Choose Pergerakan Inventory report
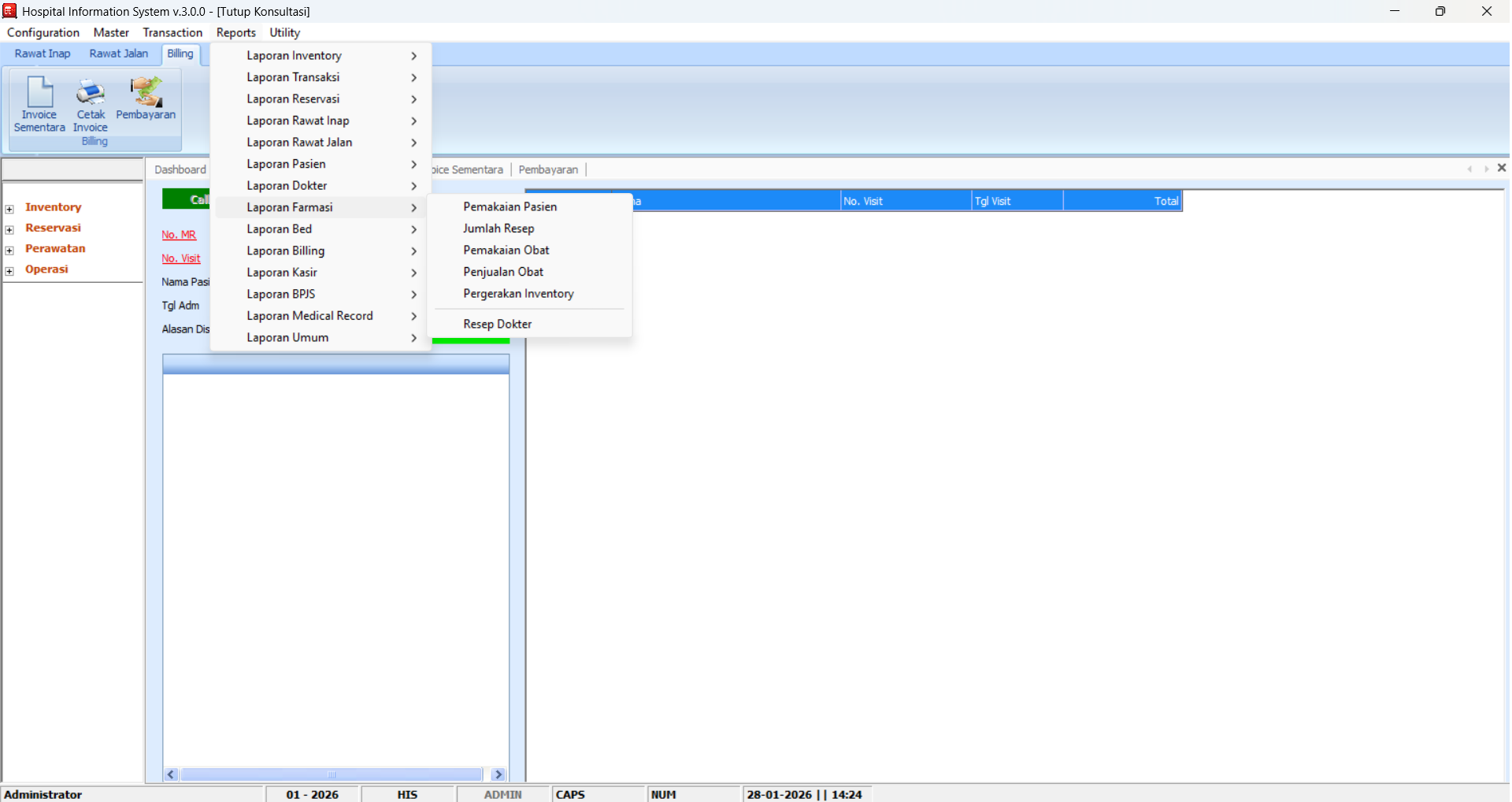Viewport: 1512px width, 802px height. [x=518, y=294]
